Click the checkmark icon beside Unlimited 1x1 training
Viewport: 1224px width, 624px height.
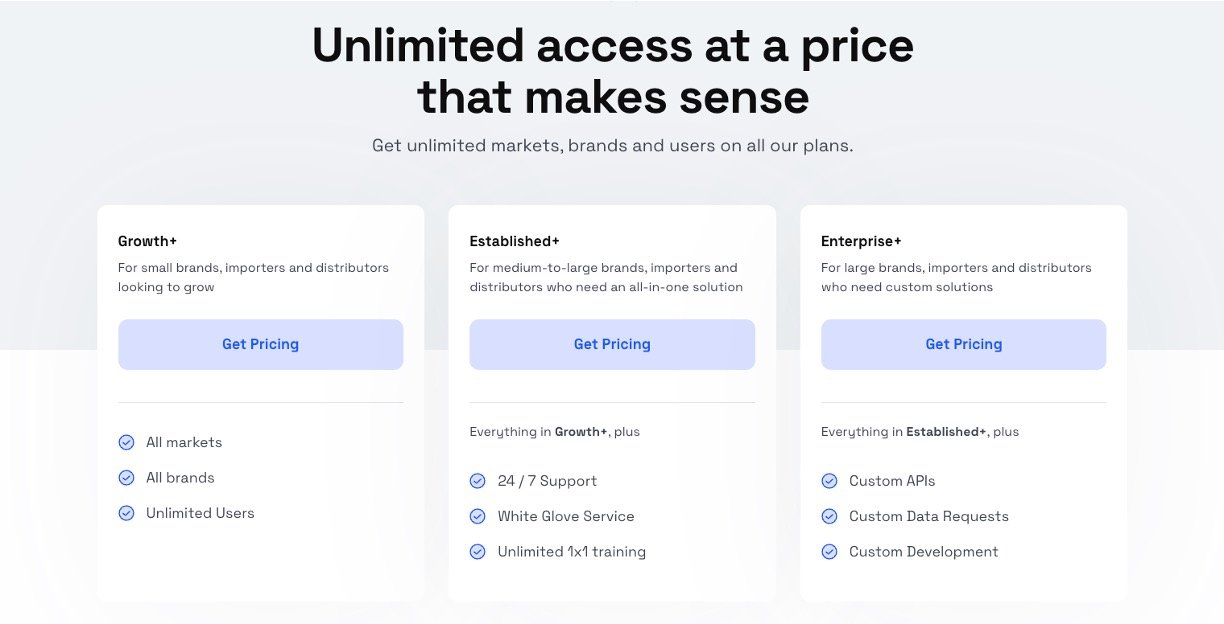coord(478,551)
